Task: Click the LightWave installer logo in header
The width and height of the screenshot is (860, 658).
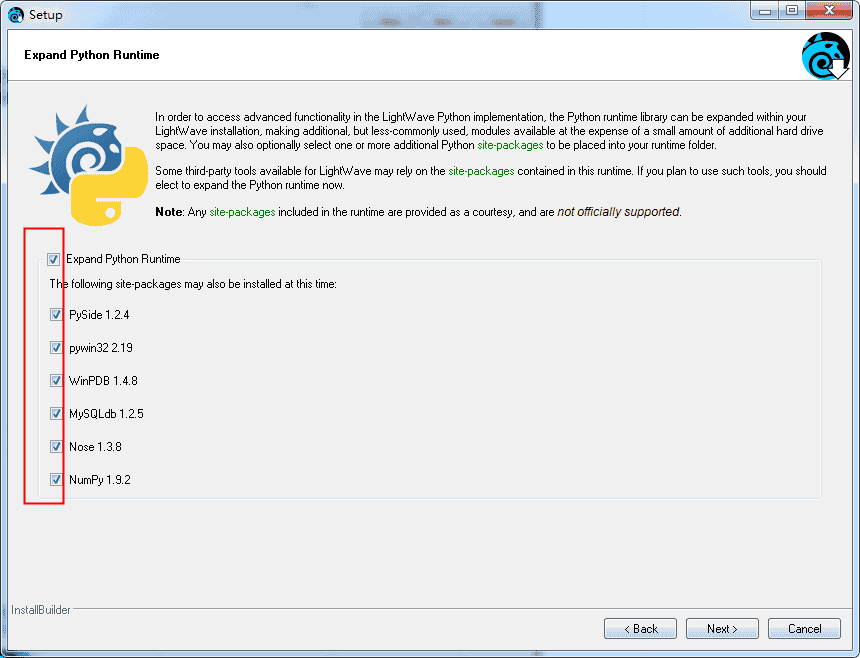Action: [825, 56]
